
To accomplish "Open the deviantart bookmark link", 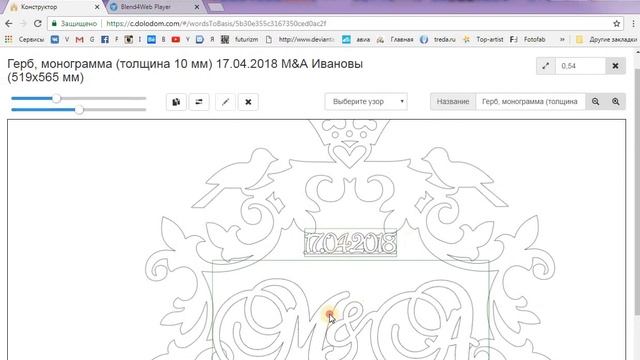I will pyautogui.click(x=300, y=40).
